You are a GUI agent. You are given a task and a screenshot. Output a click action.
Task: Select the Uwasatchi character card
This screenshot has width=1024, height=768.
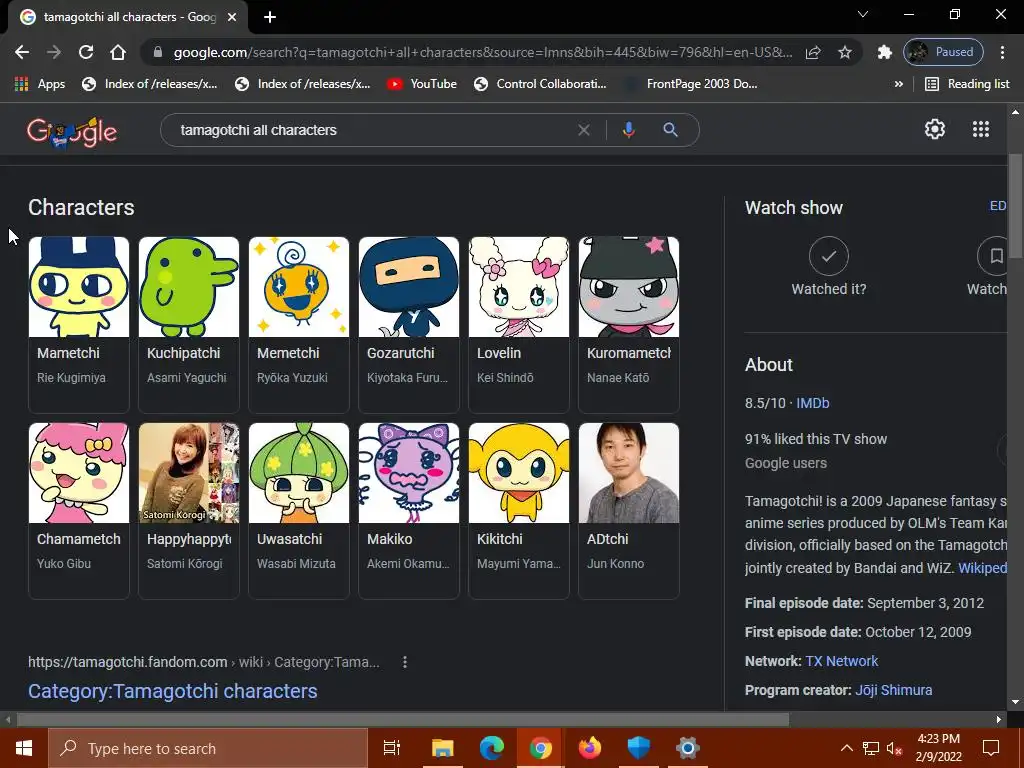tap(299, 511)
